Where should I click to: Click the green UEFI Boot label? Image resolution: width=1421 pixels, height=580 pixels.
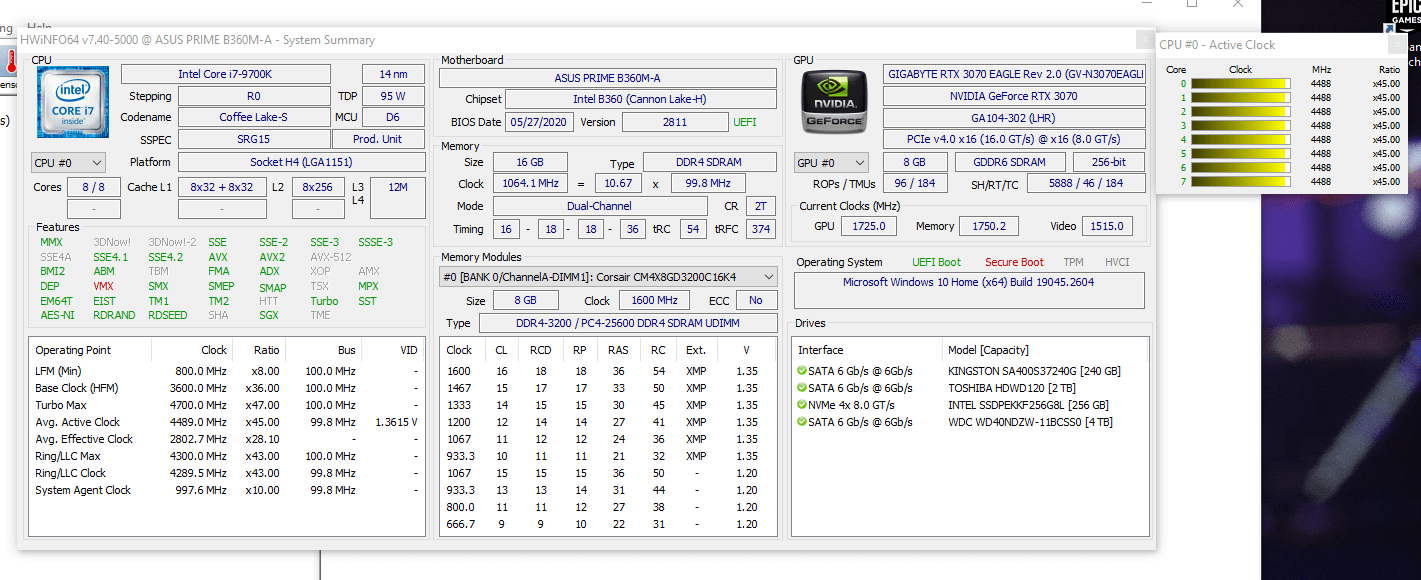[x=936, y=262]
